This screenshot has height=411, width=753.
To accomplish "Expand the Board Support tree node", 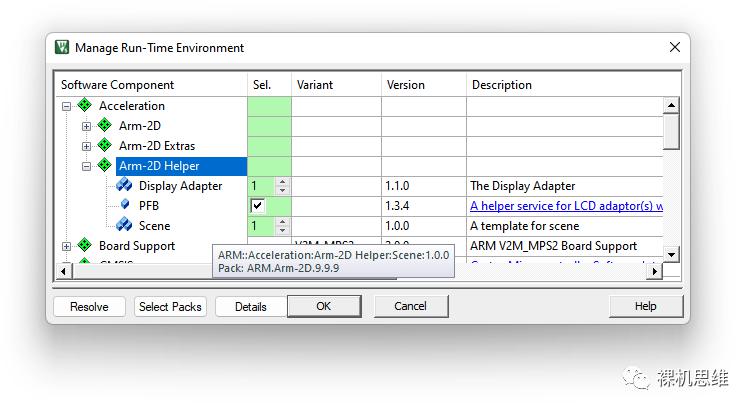I will [66, 246].
